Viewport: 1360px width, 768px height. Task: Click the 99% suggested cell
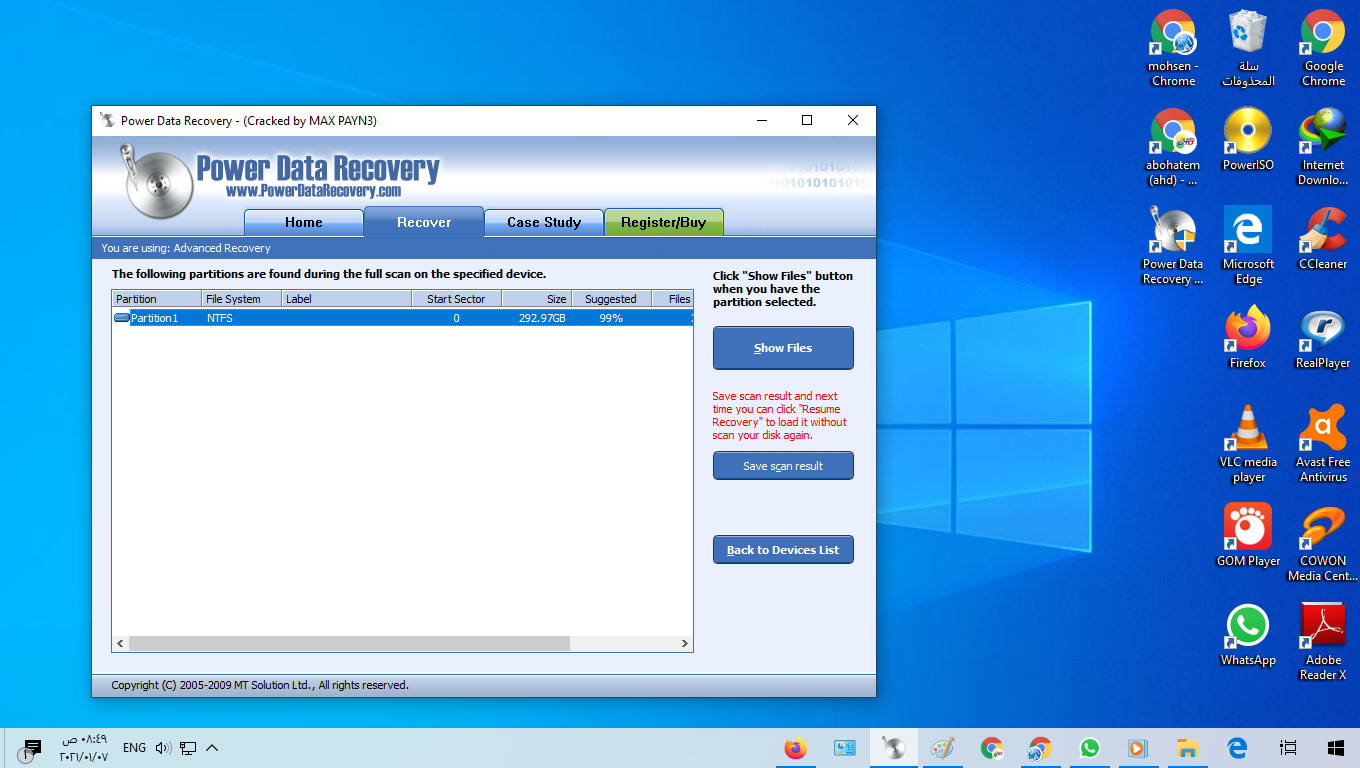tap(611, 318)
